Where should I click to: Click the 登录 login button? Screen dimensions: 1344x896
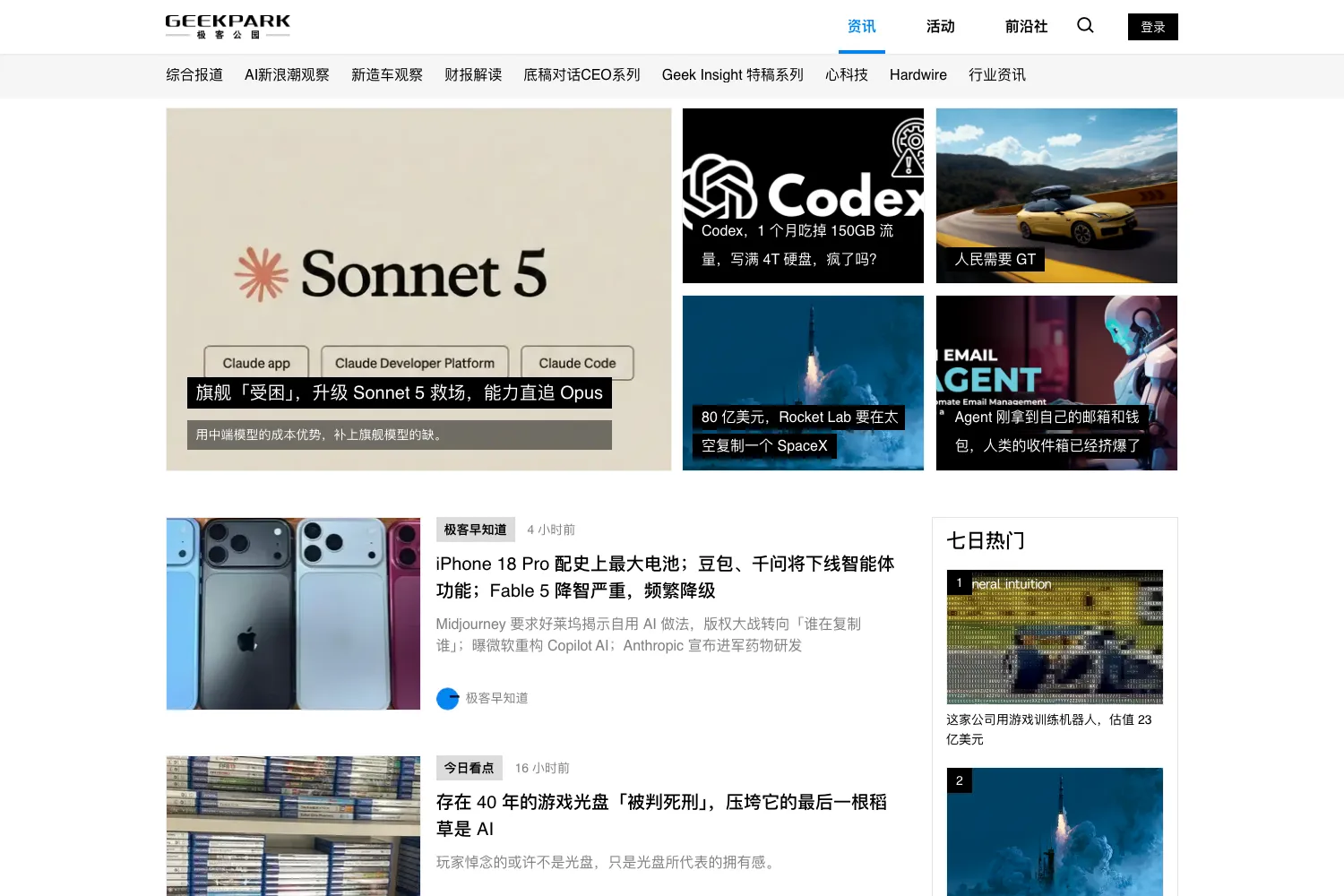click(x=1152, y=27)
